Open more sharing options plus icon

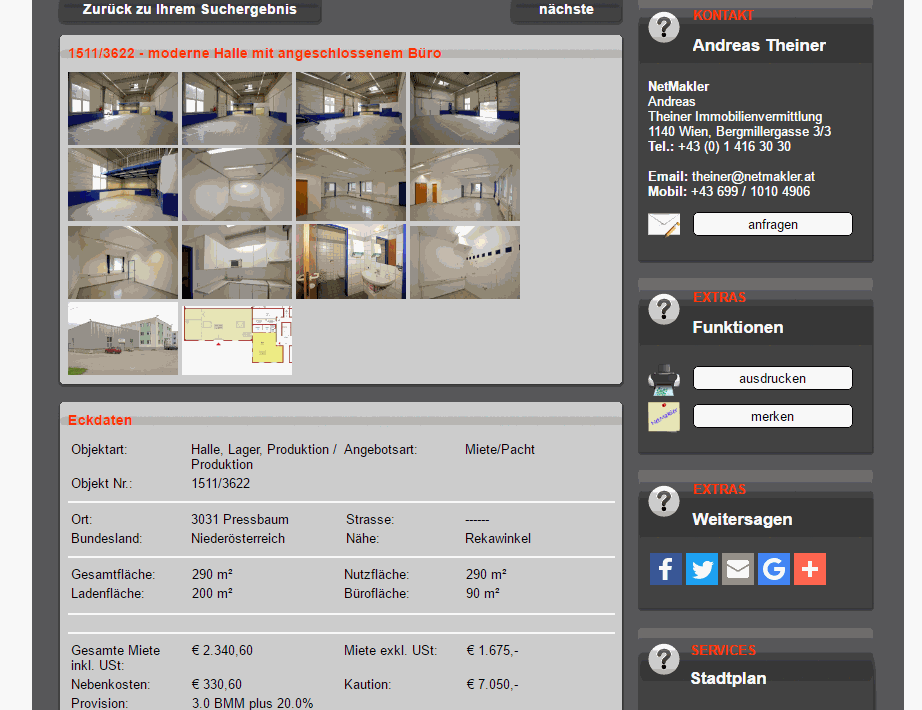pyautogui.click(x=809, y=569)
